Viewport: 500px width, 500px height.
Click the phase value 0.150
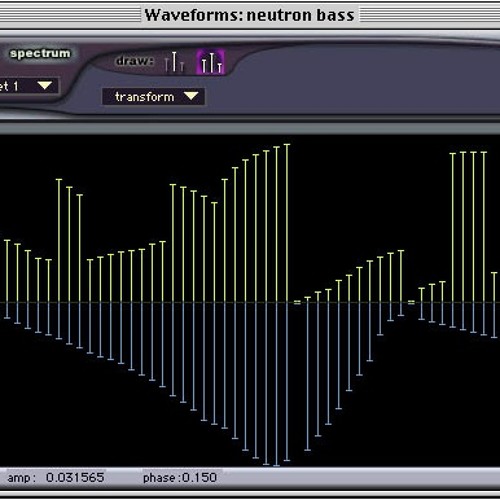200,478
